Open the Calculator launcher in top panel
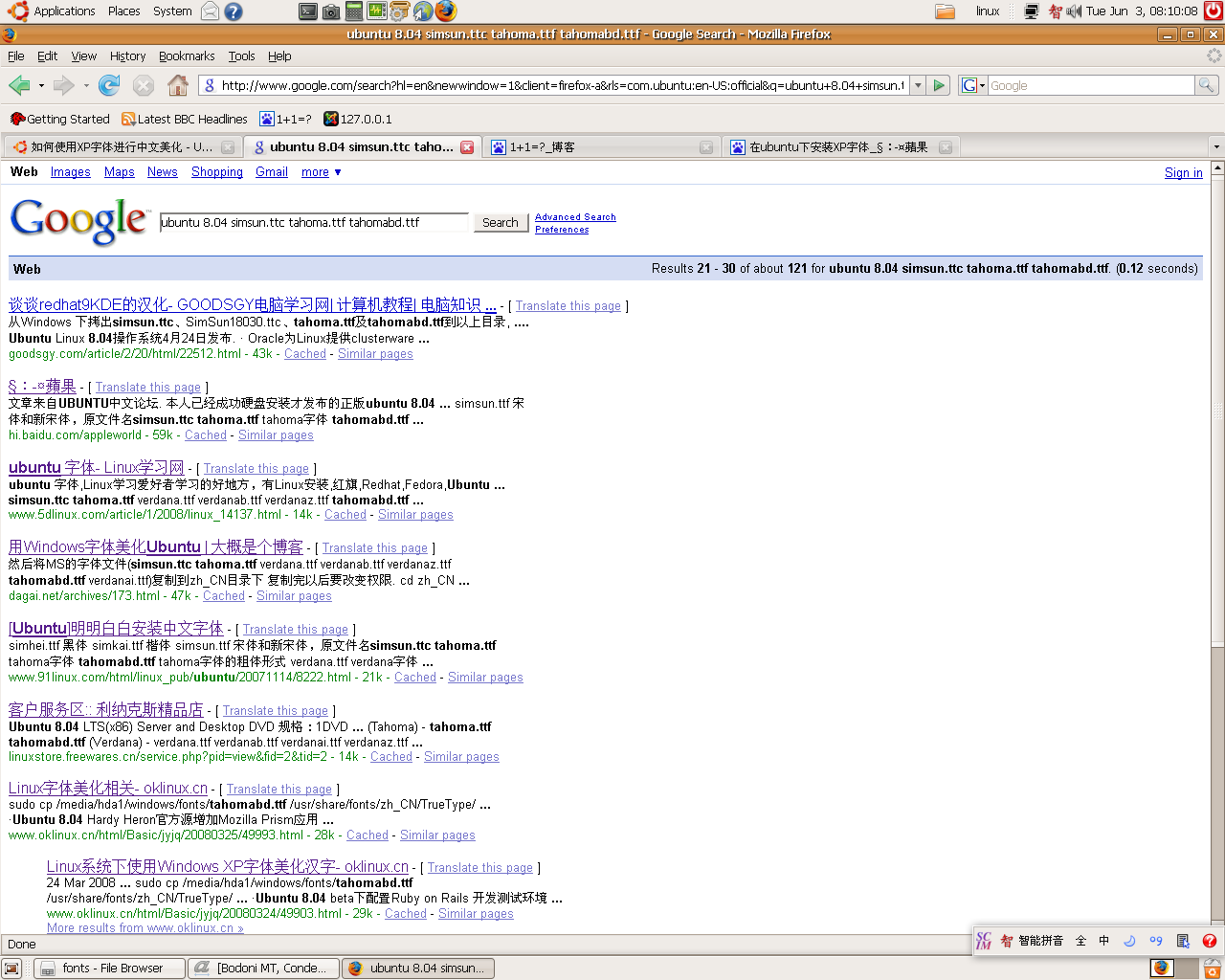Image resolution: width=1225 pixels, height=980 pixels. pyautogui.click(x=354, y=11)
